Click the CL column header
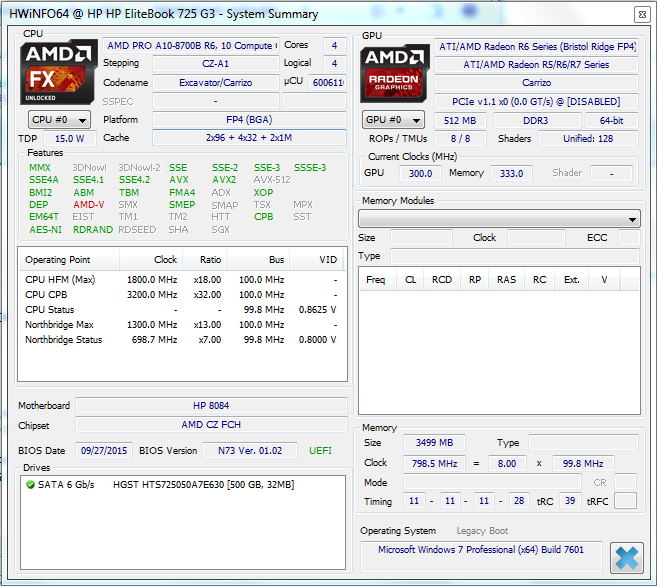 [x=410, y=279]
